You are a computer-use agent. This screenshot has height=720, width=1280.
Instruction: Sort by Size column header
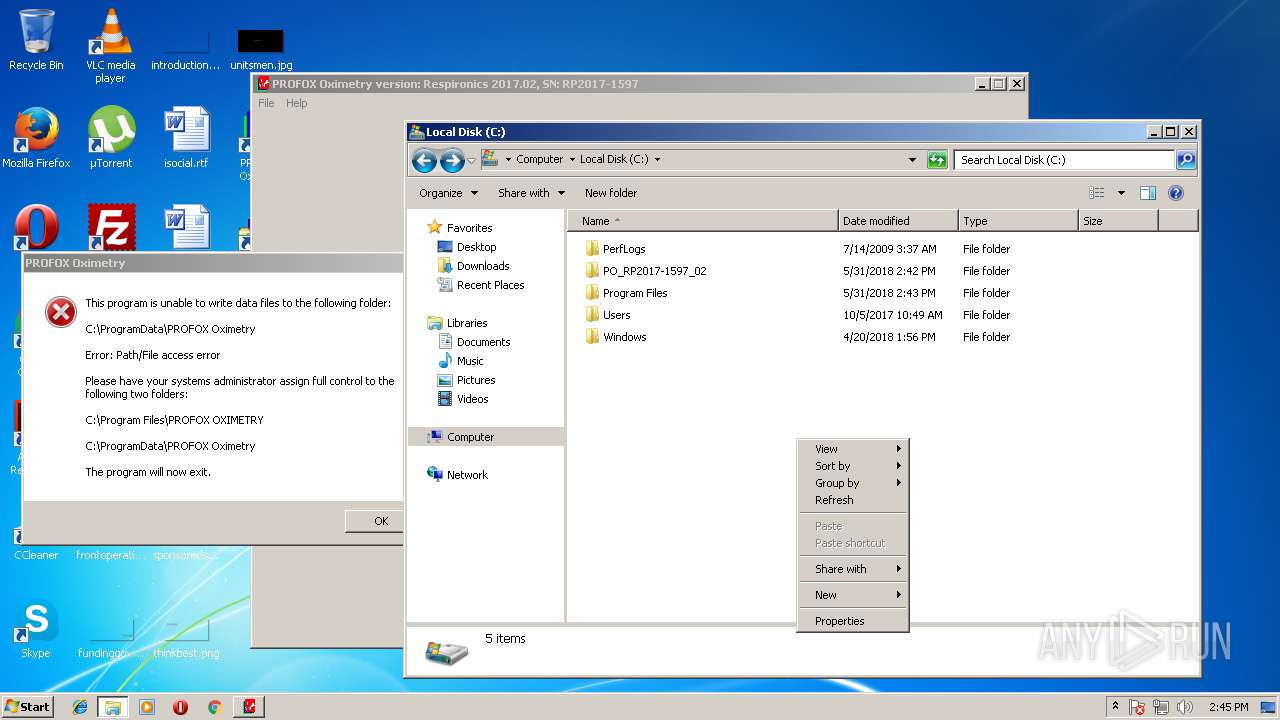tap(1118, 221)
